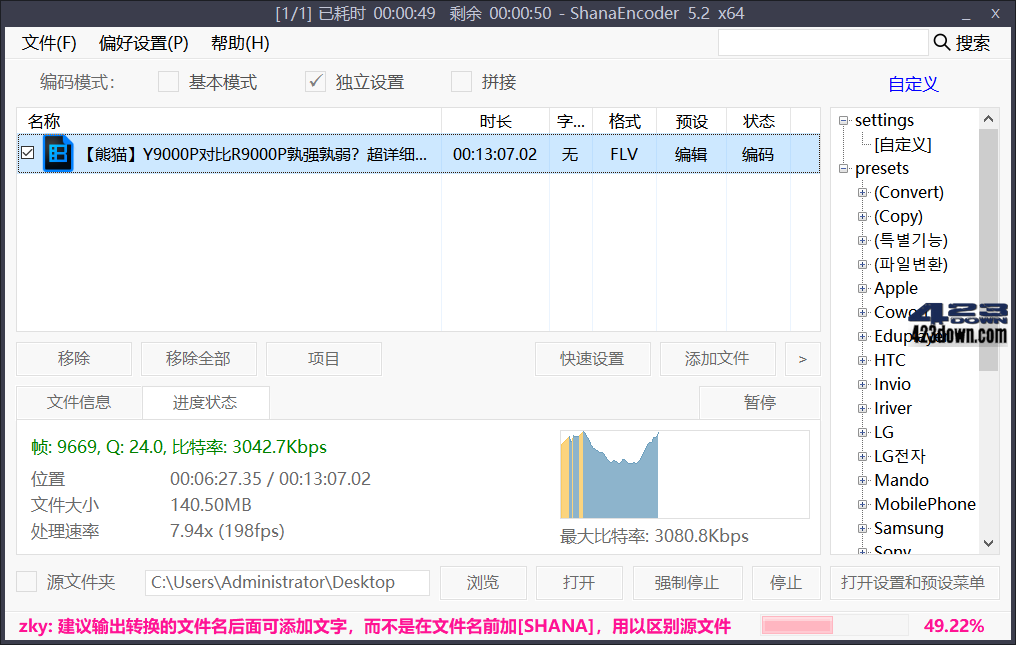This screenshot has width=1016, height=645.
Task: Switch to the 文件信息 tab
Action: click(79, 402)
